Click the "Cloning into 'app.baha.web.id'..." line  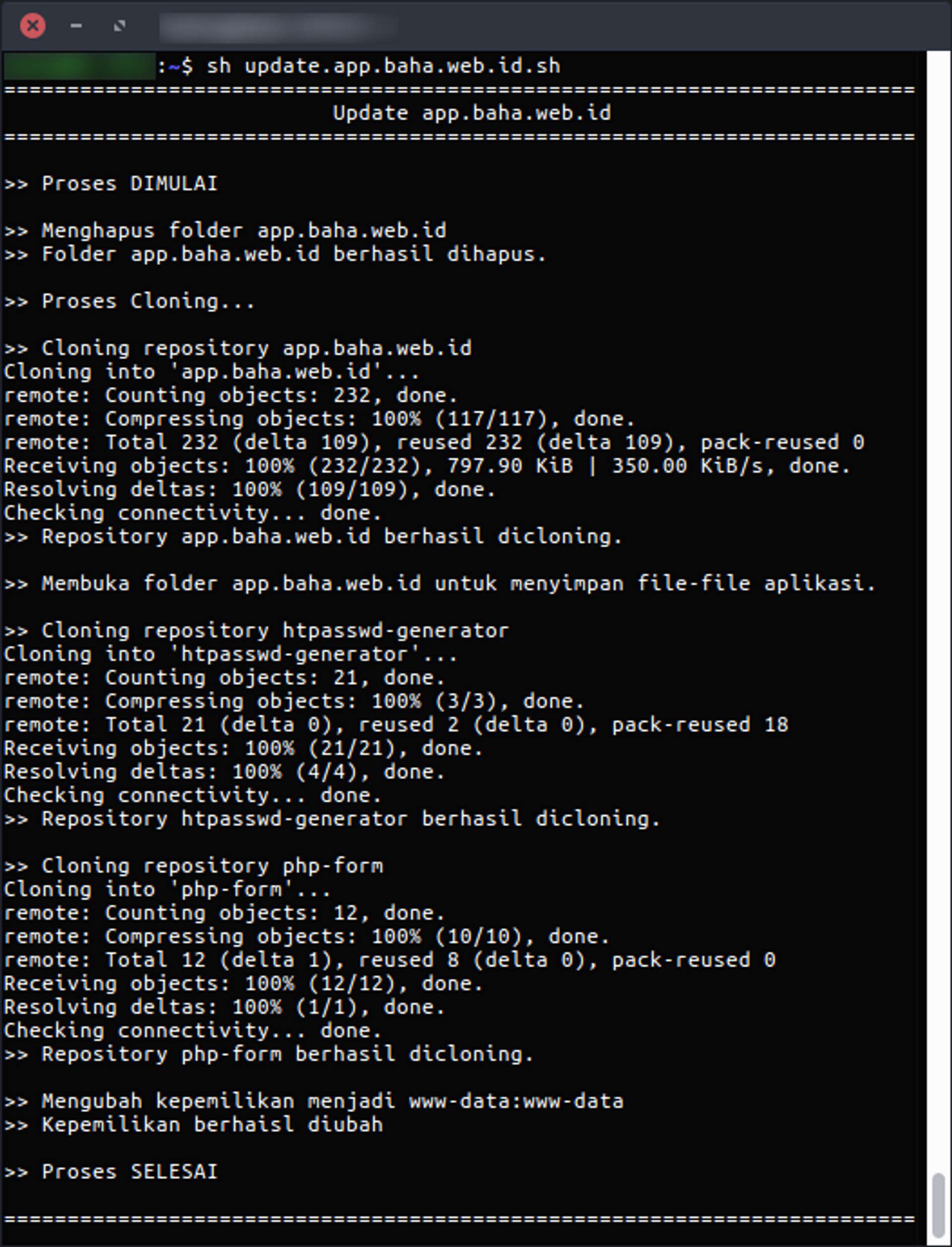point(211,372)
